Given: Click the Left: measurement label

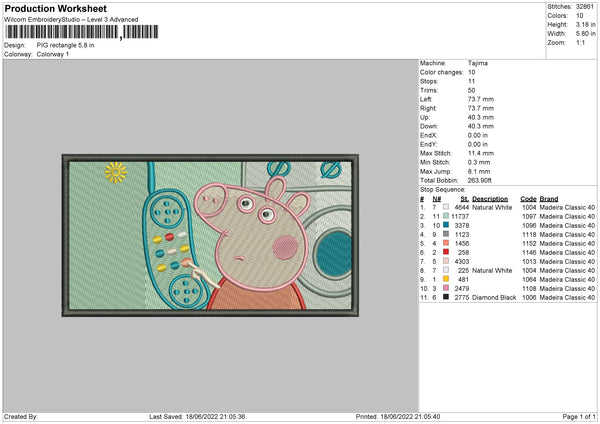Looking at the screenshot, I should coord(426,99).
